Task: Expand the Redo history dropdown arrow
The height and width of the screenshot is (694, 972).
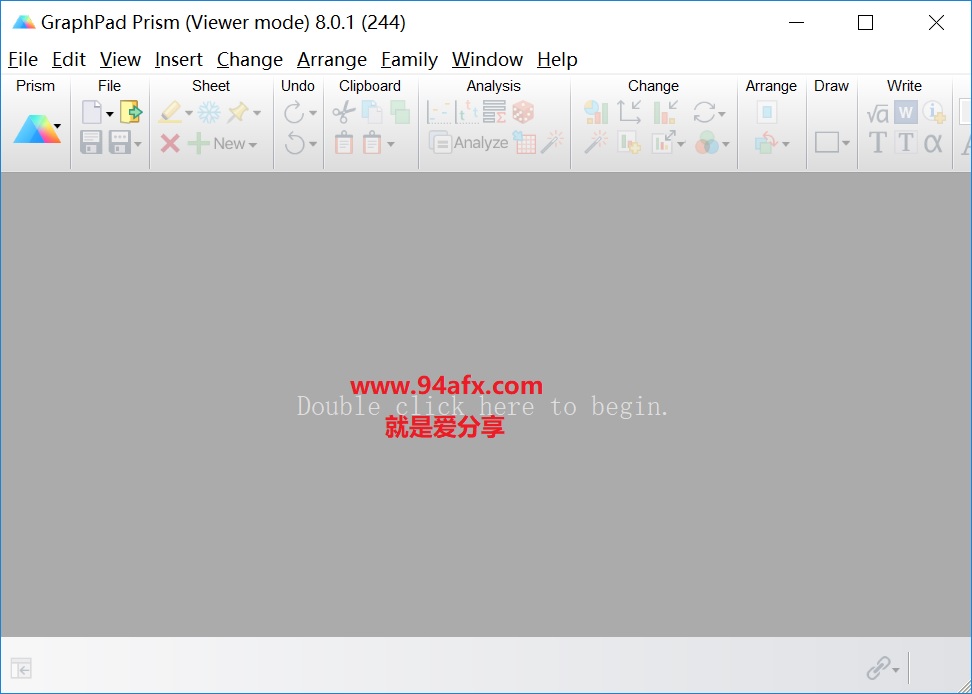Action: pos(312,113)
